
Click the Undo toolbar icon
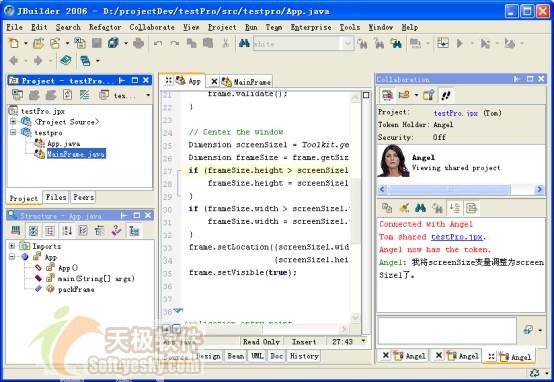158,43
